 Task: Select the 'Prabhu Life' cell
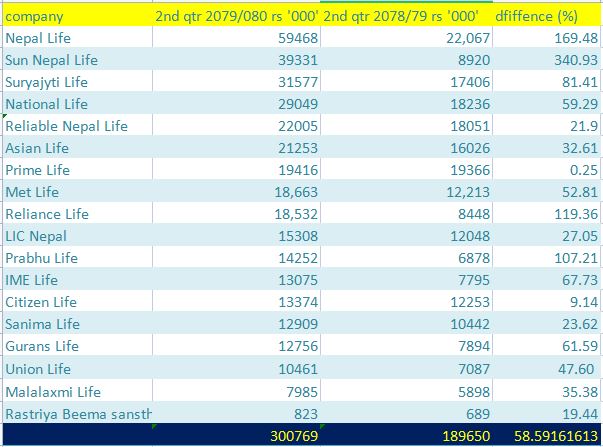coord(77,257)
